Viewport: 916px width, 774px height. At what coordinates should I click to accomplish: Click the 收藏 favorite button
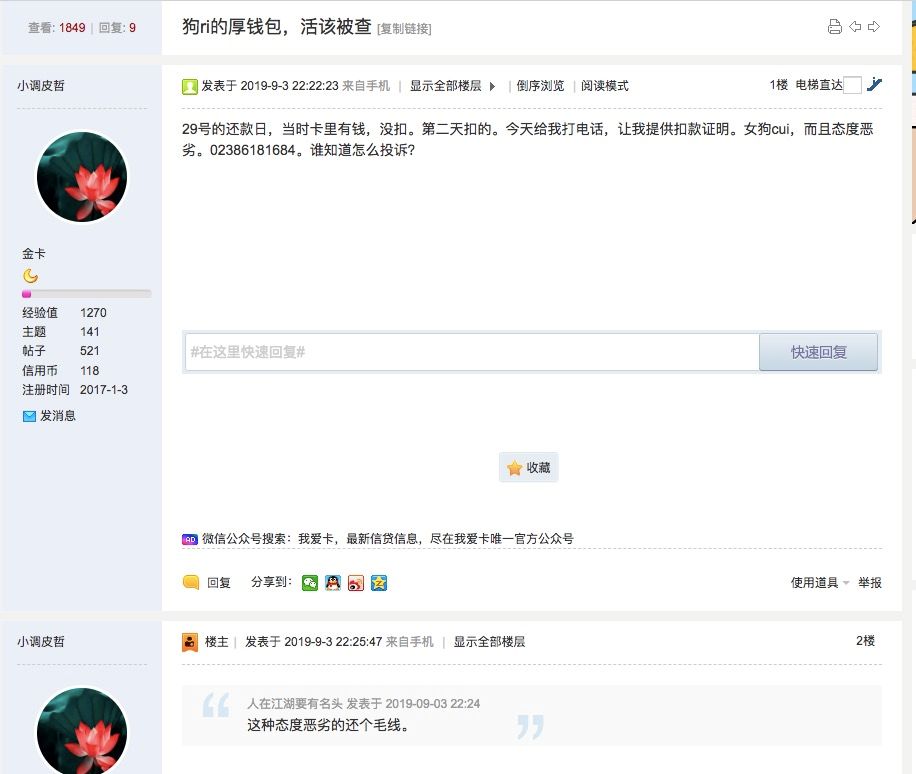[528, 467]
